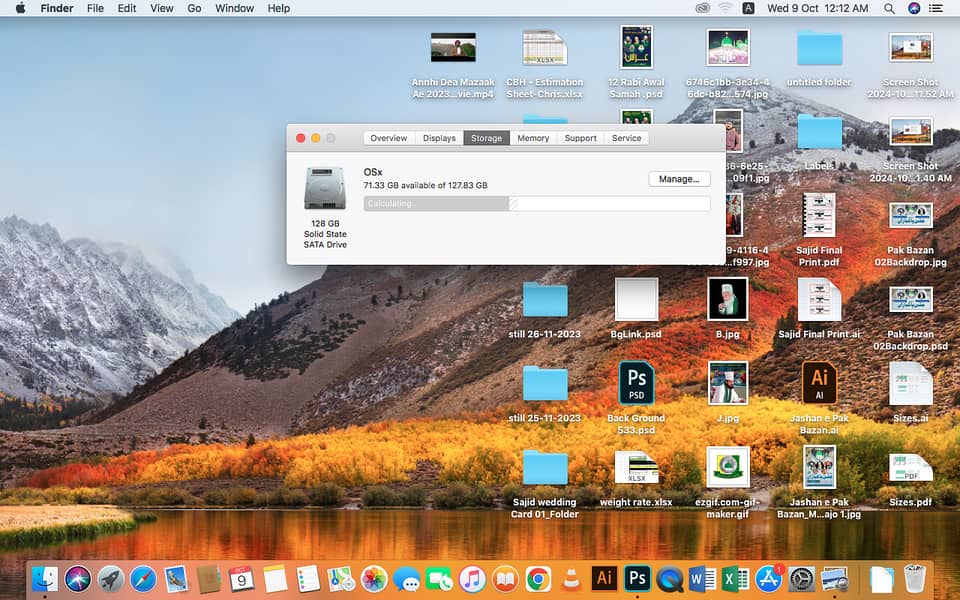Screen dimensions: 960x600
Task: Open System Preferences from the dock
Action: click(801, 578)
